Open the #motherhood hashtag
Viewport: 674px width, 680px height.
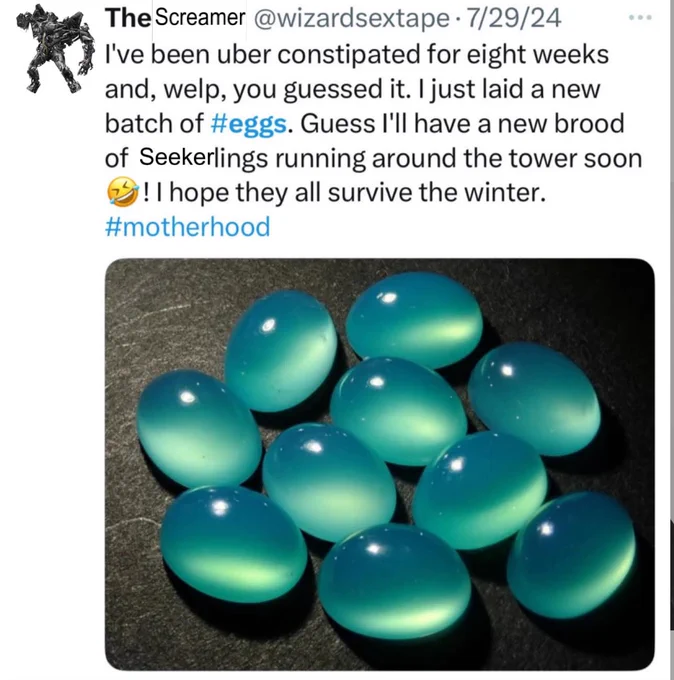(x=187, y=227)
